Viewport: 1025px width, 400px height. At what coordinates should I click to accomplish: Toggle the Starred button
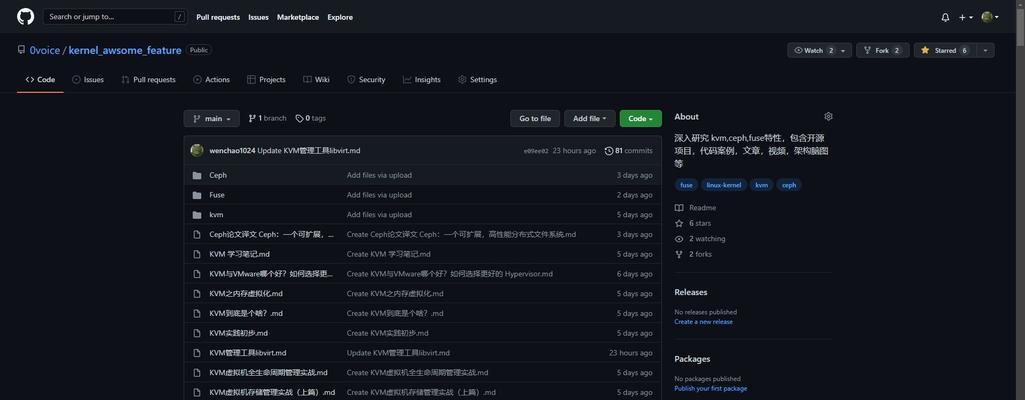pyautogui.click(x=944, y=50)
